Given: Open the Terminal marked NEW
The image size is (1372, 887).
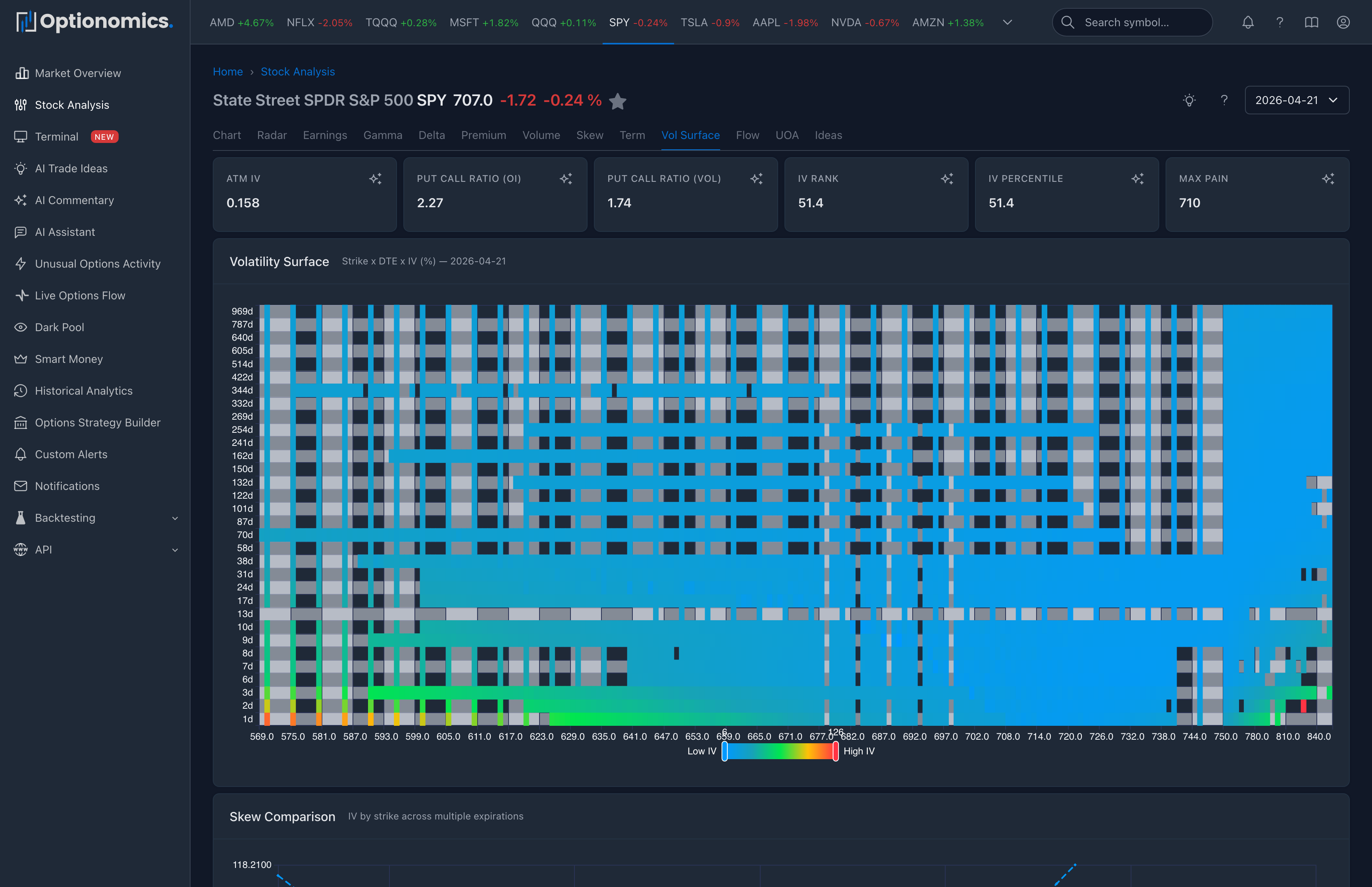Looking at the screenshot, I should 57,137.
